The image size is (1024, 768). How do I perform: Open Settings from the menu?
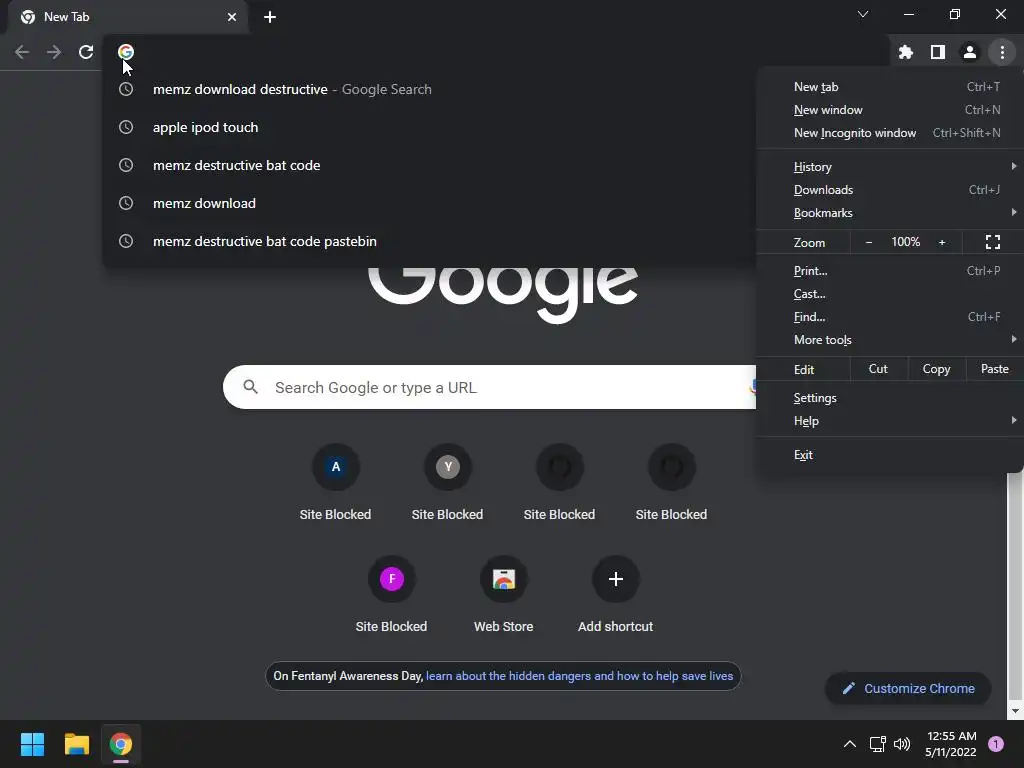(889, 398)
